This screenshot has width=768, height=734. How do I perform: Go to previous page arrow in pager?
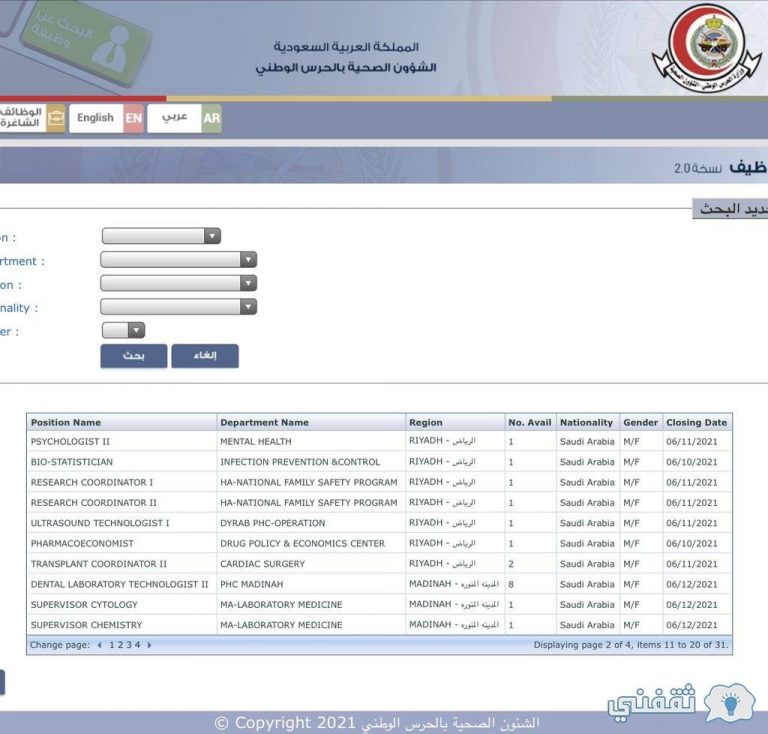pyautogui.click(x=99, y=645)
